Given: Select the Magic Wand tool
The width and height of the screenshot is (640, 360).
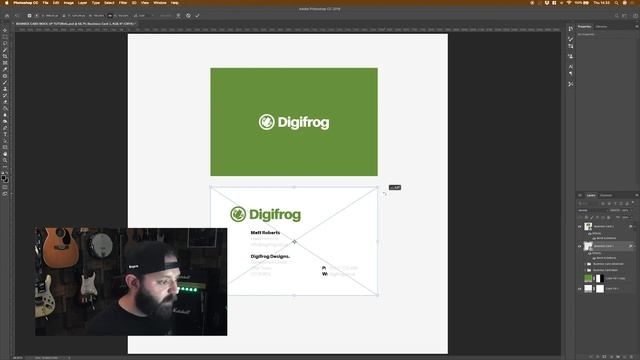Looking at the screenshot, I should (x=5, y=50).
